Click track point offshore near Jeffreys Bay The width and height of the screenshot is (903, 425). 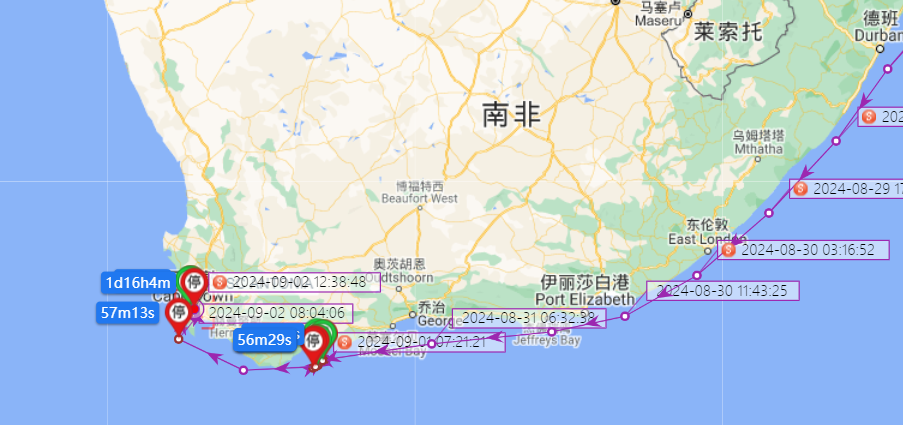click(551, 332)
